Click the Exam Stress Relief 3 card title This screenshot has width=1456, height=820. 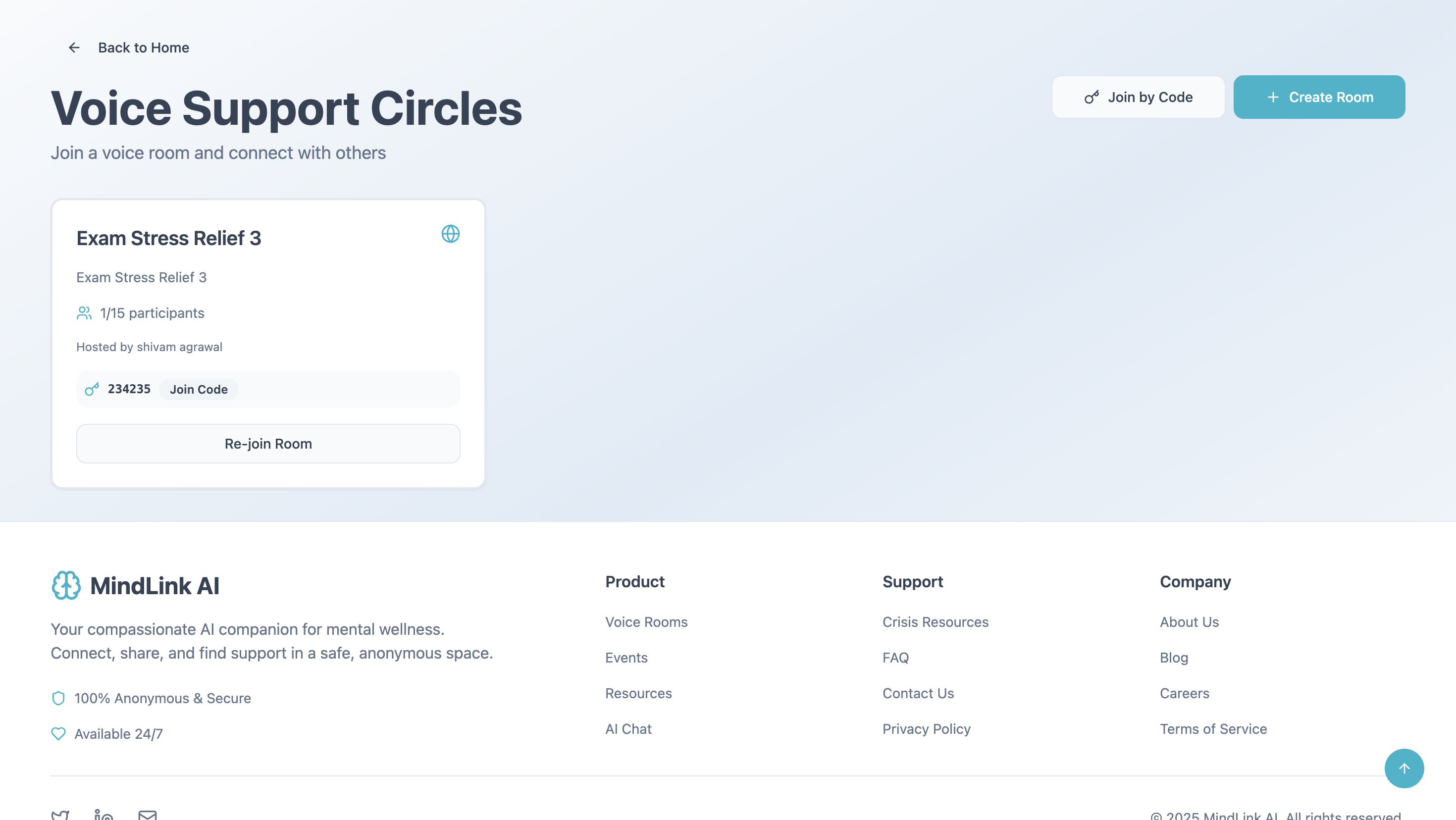tap(168, 238)
